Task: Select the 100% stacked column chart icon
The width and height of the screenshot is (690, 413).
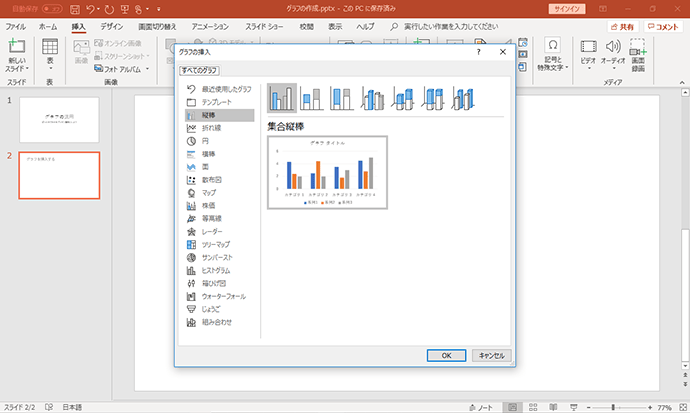Action: click(x=342, y=98)
